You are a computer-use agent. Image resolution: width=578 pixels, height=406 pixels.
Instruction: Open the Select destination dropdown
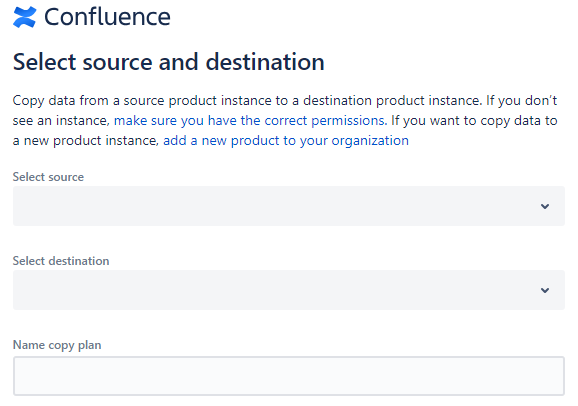click(x=289, y=290)
